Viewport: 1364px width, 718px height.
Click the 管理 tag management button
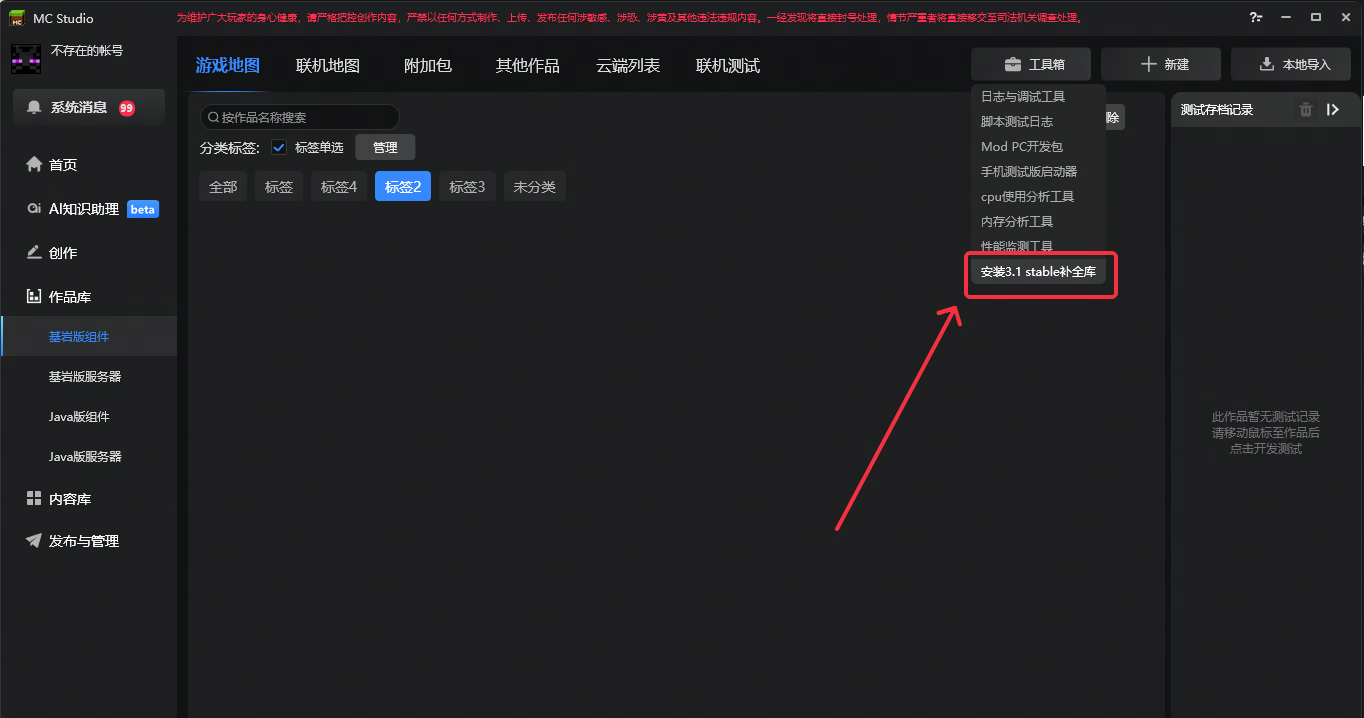tap(385, 148)
